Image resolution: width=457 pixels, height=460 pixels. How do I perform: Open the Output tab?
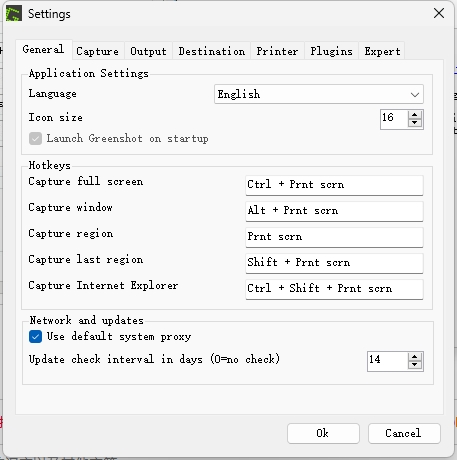tap(148, 51)
